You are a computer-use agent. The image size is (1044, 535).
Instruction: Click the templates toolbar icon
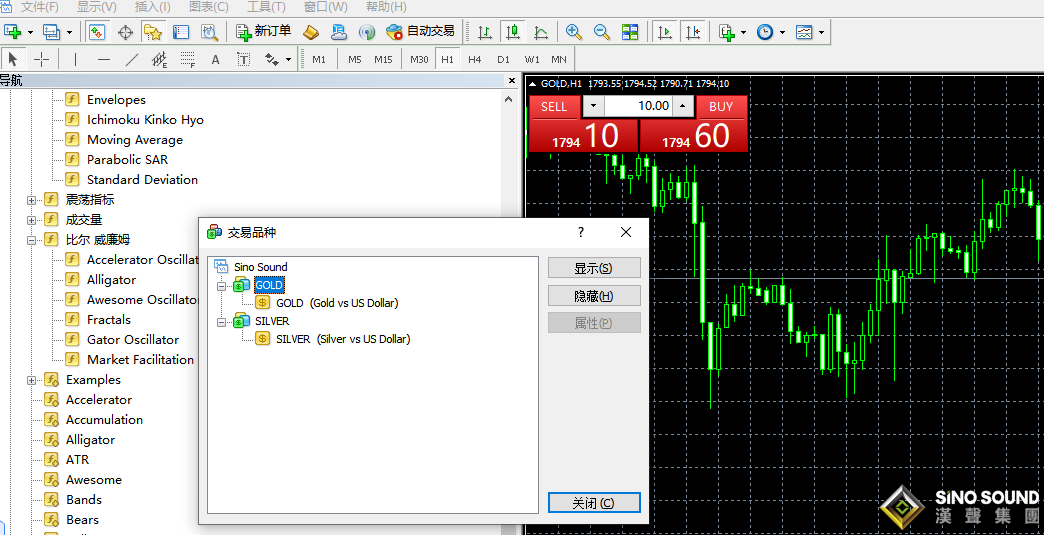(804, 31)
